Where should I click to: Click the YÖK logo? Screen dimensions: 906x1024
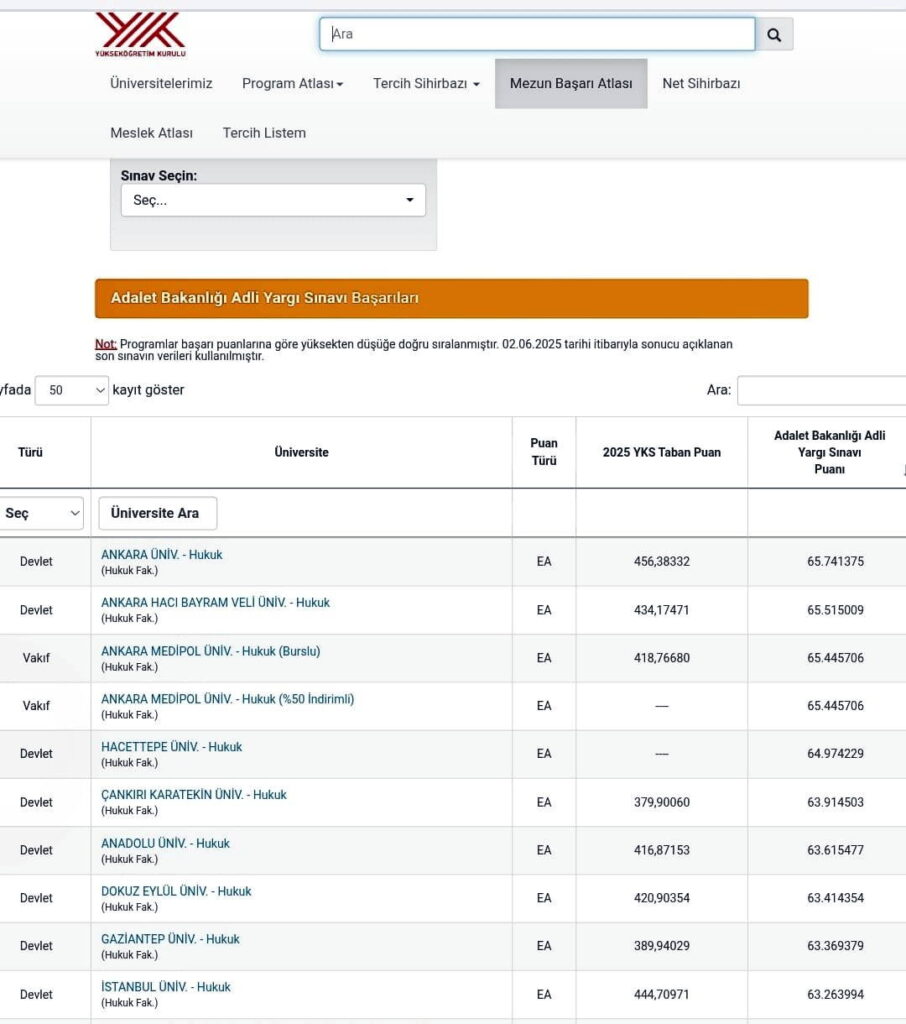(x=140, y=33)
